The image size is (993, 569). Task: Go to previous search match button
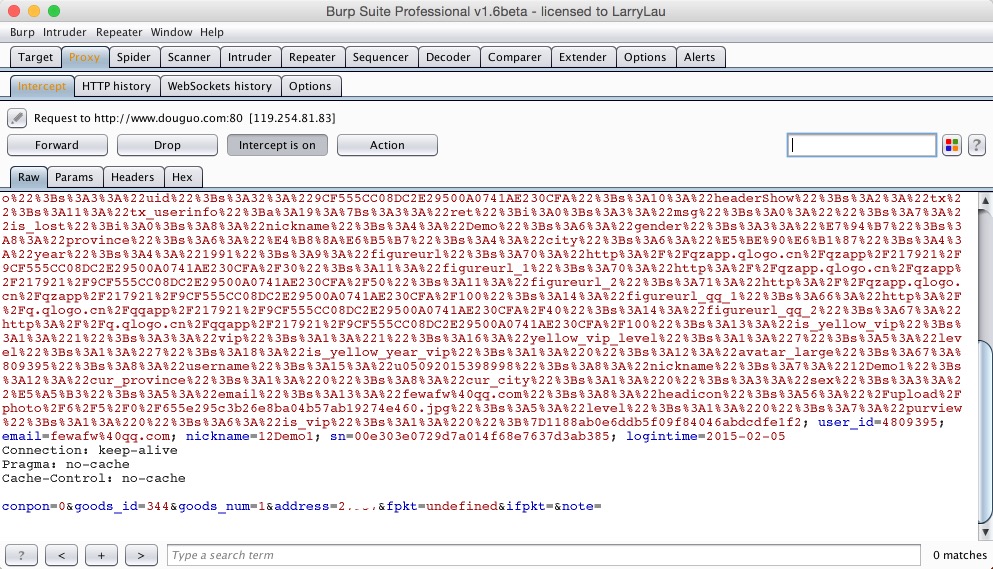tap(61, 555)
